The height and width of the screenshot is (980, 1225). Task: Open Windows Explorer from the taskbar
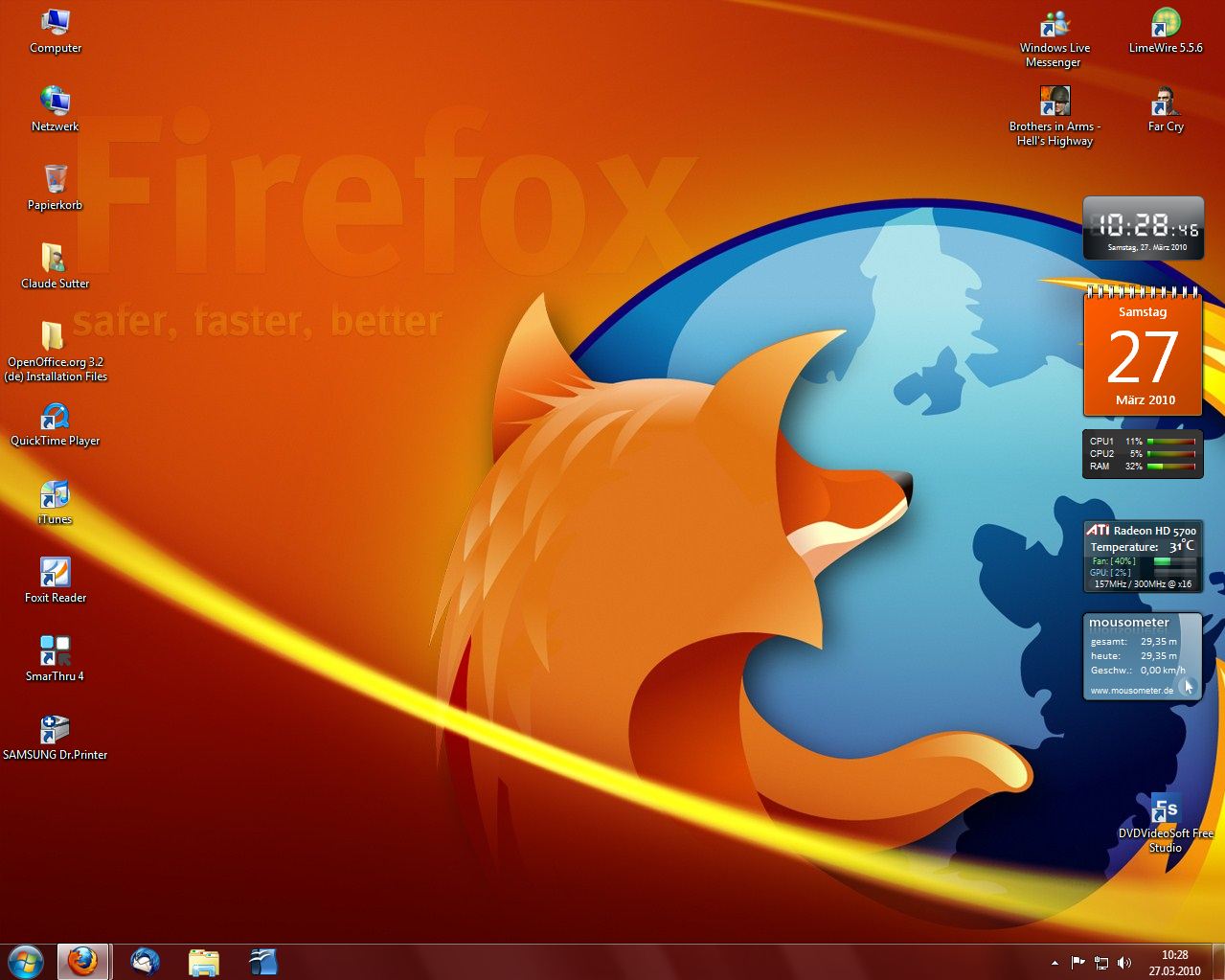pos(203,962)
